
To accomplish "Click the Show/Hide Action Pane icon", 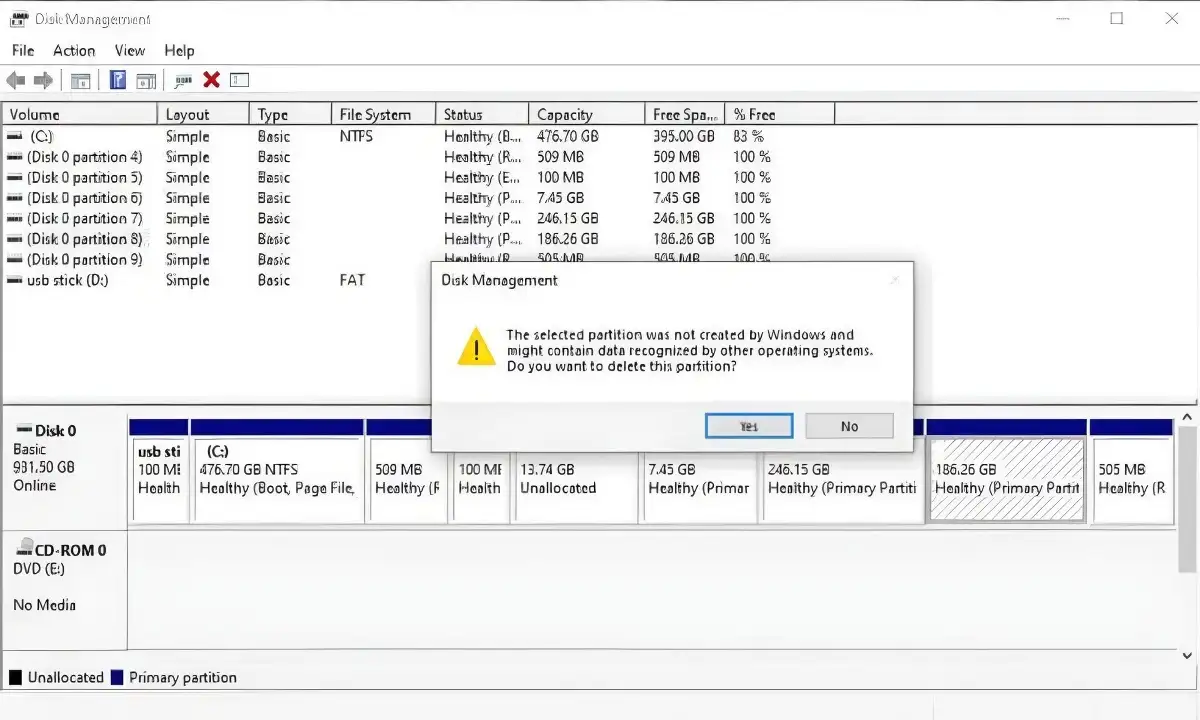I will click(146, 80).
